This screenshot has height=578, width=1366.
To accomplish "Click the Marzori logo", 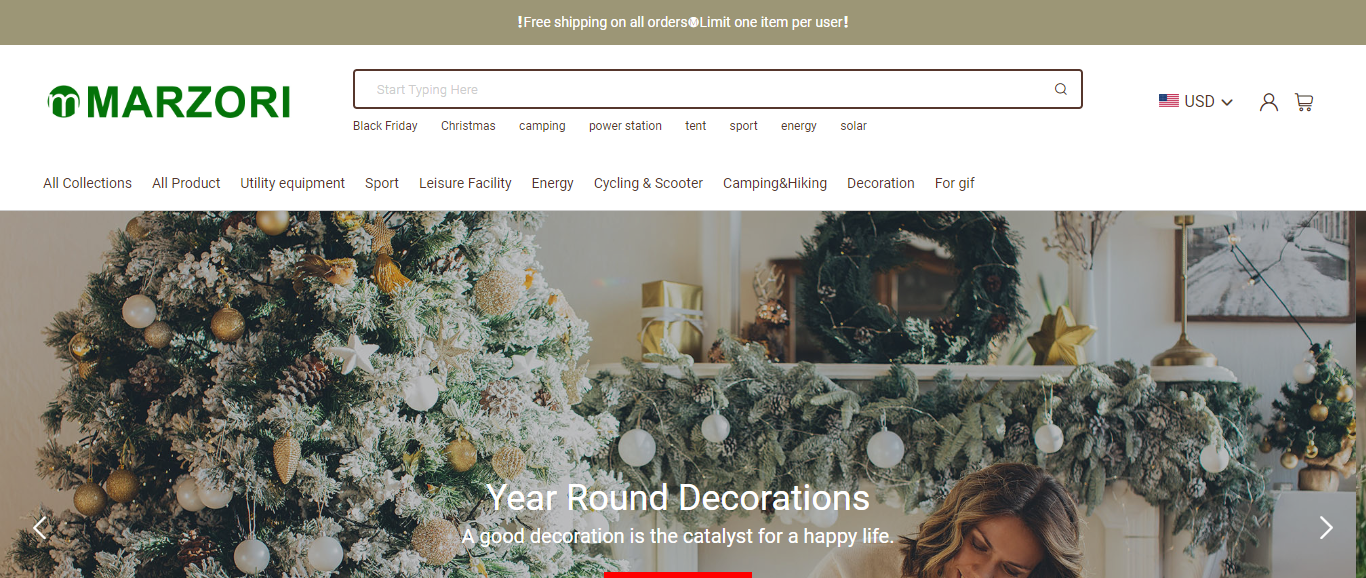I will click(169, 102).
